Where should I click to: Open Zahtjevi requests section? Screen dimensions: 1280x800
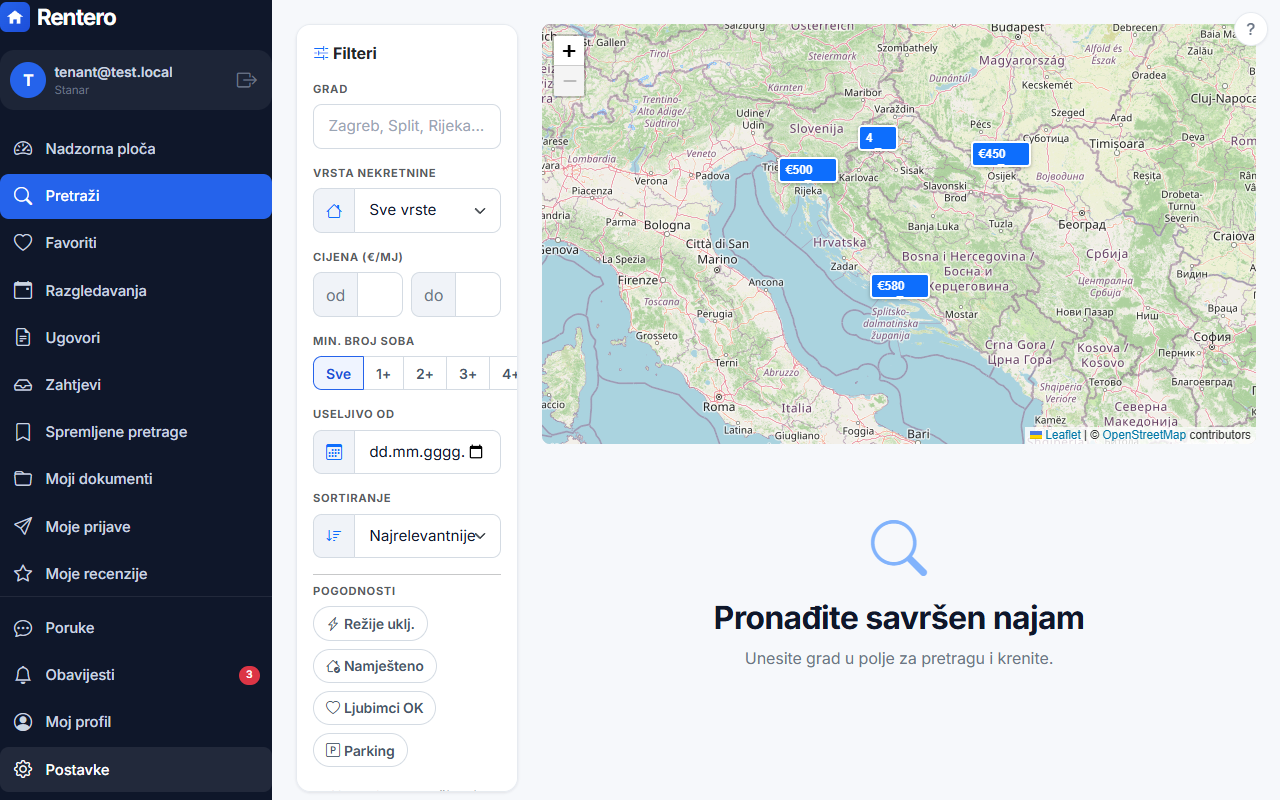(x=136, y=385)
